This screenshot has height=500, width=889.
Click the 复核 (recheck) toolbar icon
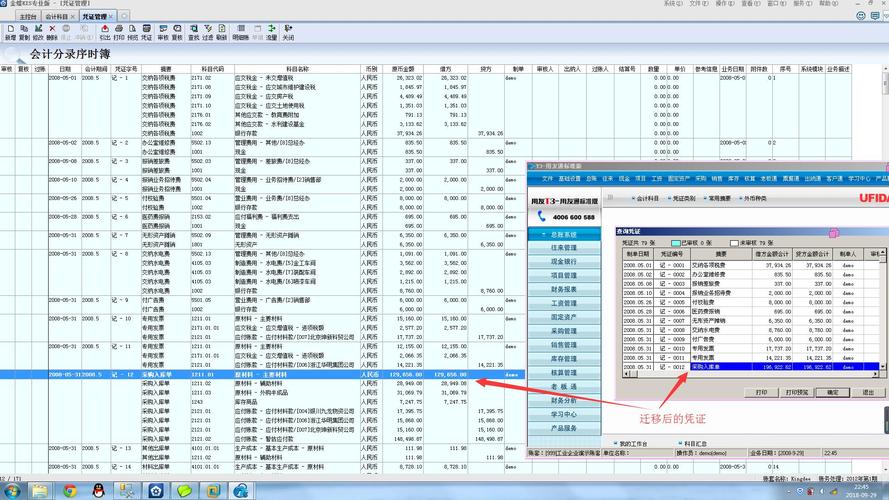(x=177, y=32)
